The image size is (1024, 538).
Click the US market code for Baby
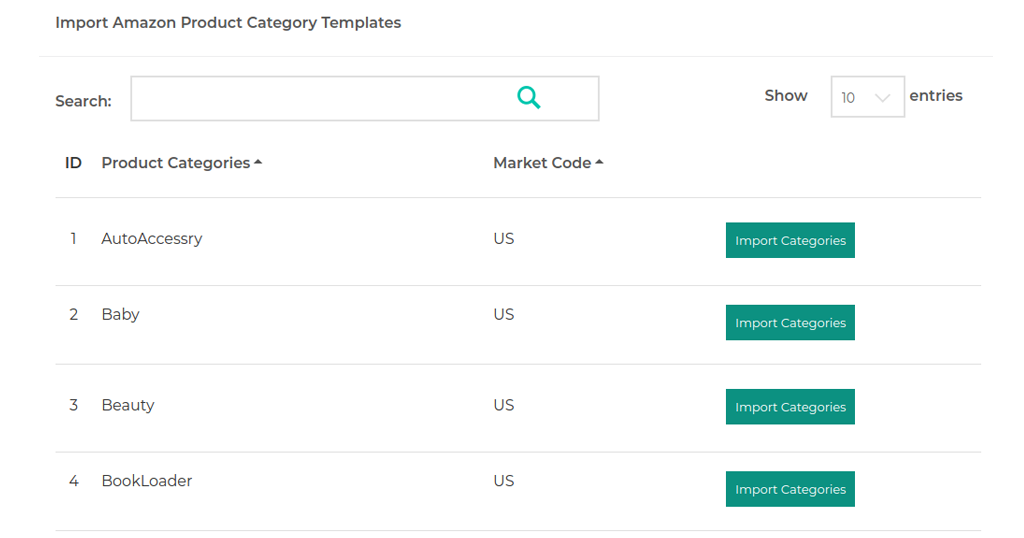tap(504, 315)
